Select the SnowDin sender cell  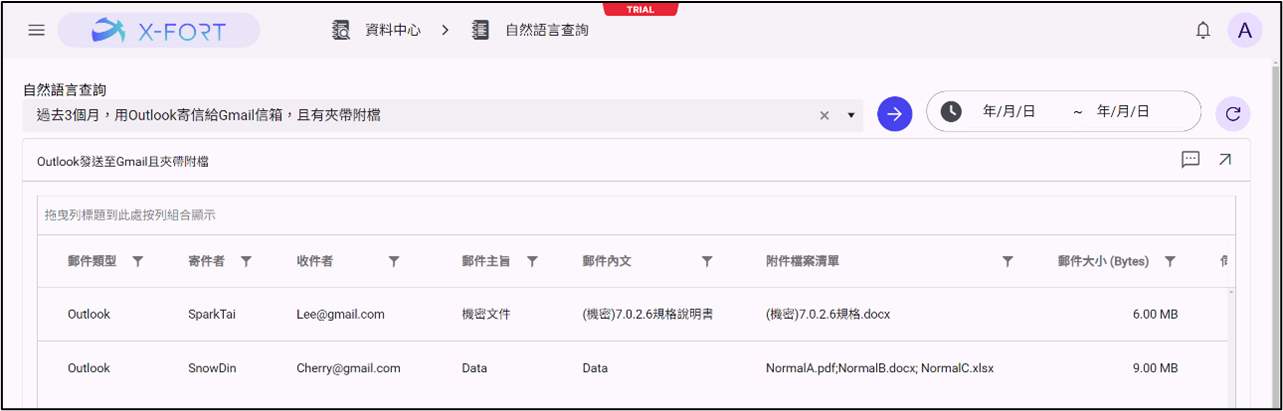pyautogui.click(x=212, y=368)
